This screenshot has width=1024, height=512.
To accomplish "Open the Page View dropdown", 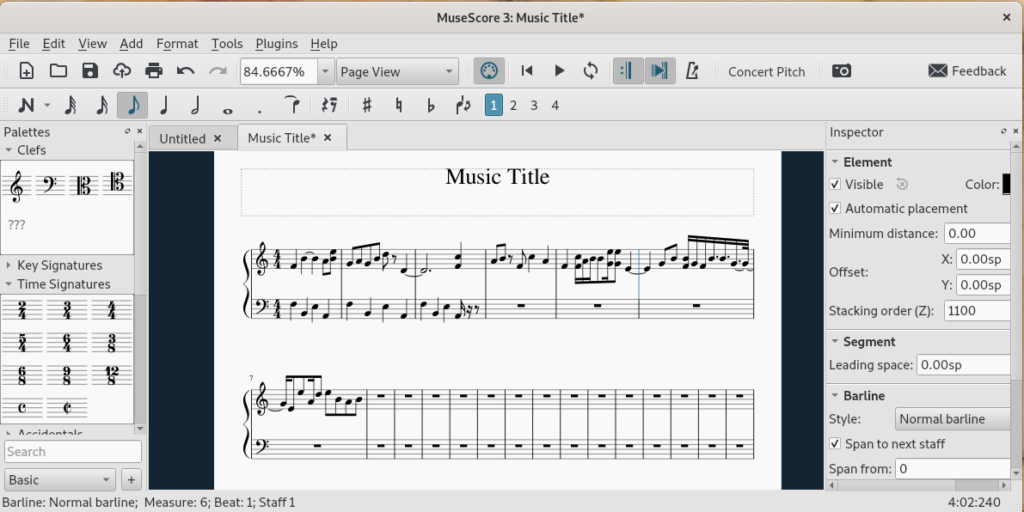I will pyautogui.click(x=397, y=71).
